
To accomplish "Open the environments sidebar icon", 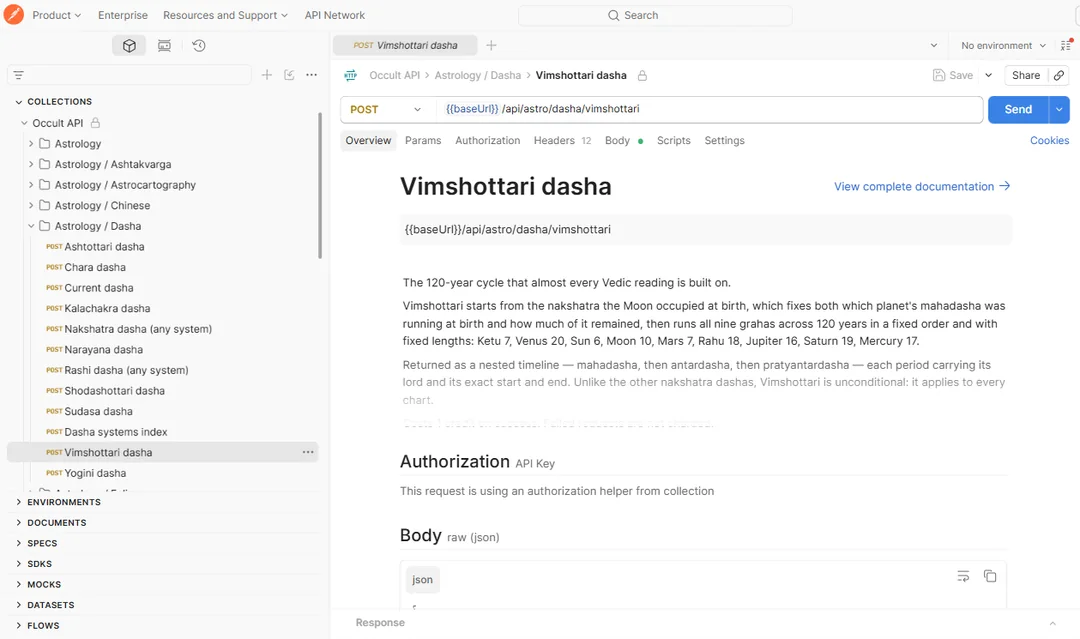I will click(x=164, y=45).
